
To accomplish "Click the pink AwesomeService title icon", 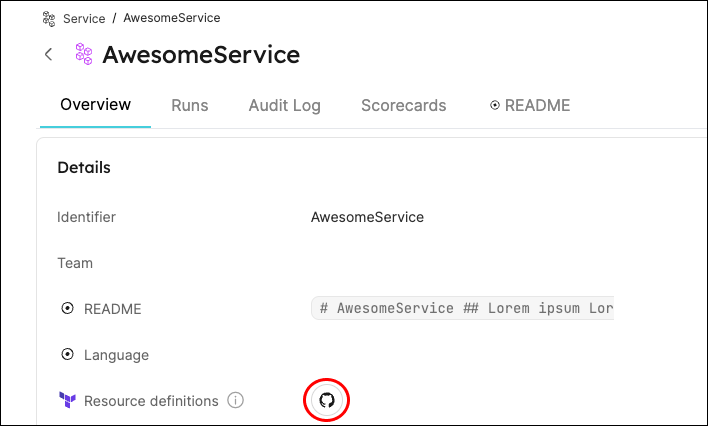I will tap(84, 55).
